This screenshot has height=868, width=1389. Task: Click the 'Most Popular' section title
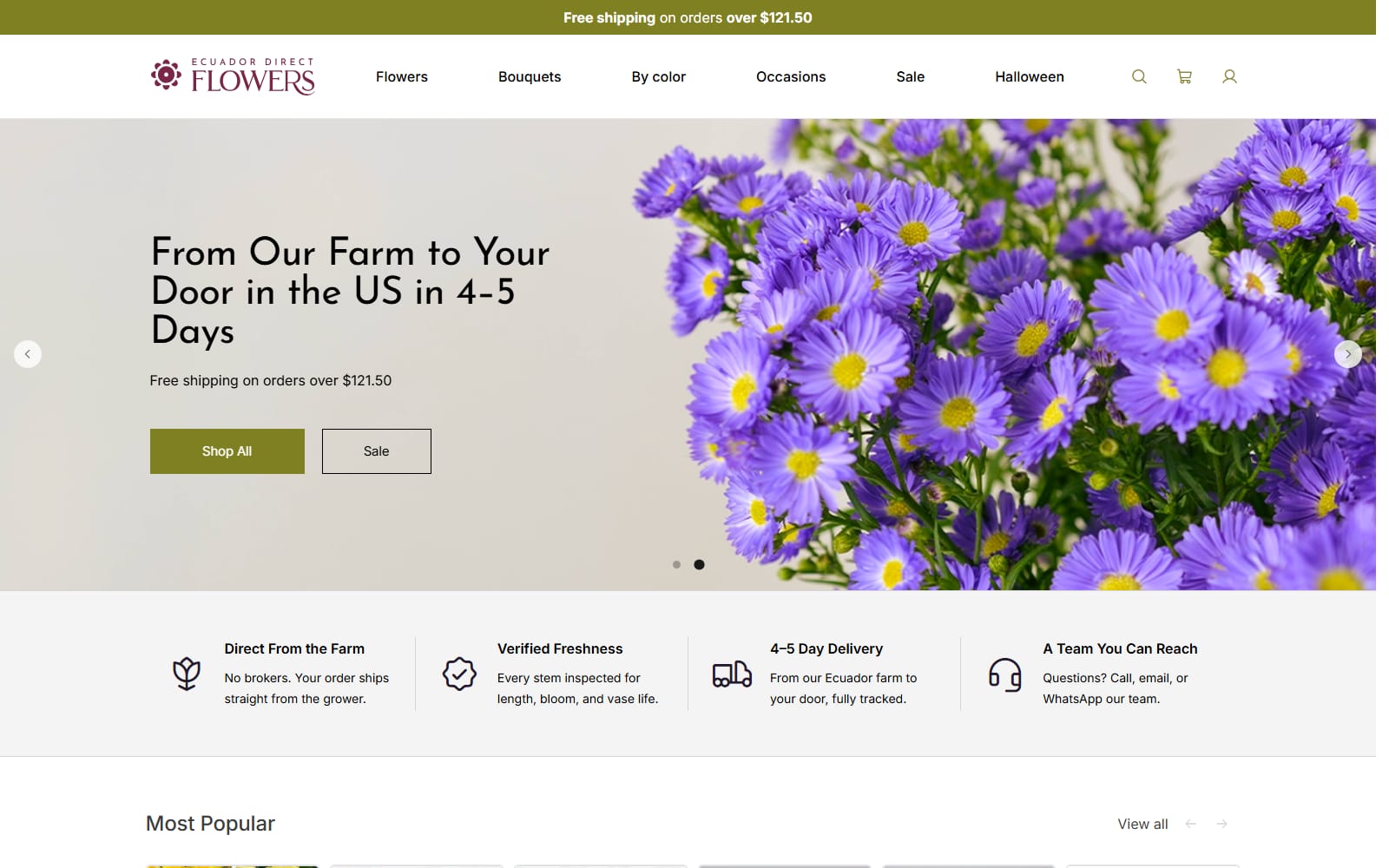click(x=210, y=824)
